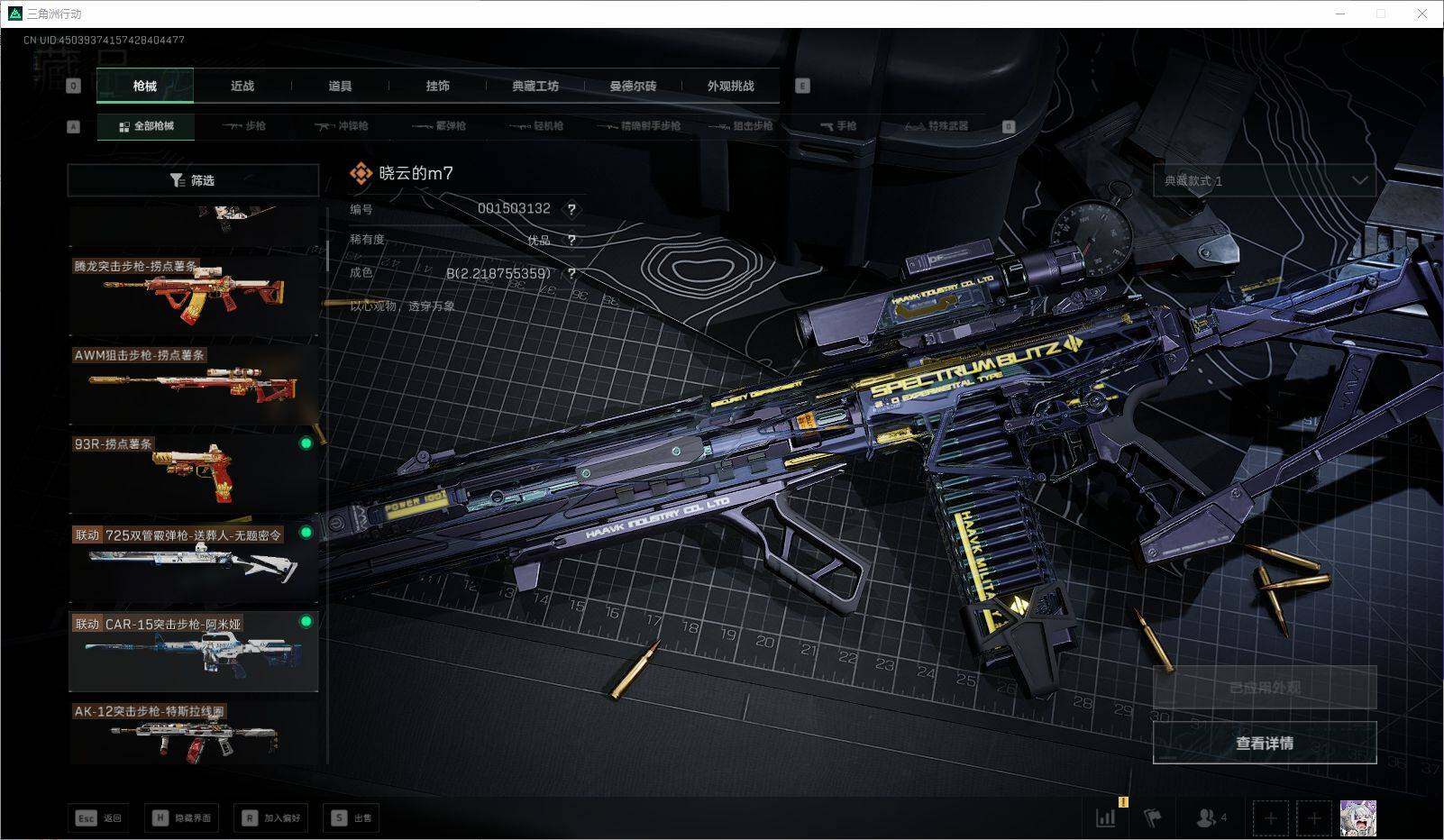Click the E next-tab key icon

point(802,86)
